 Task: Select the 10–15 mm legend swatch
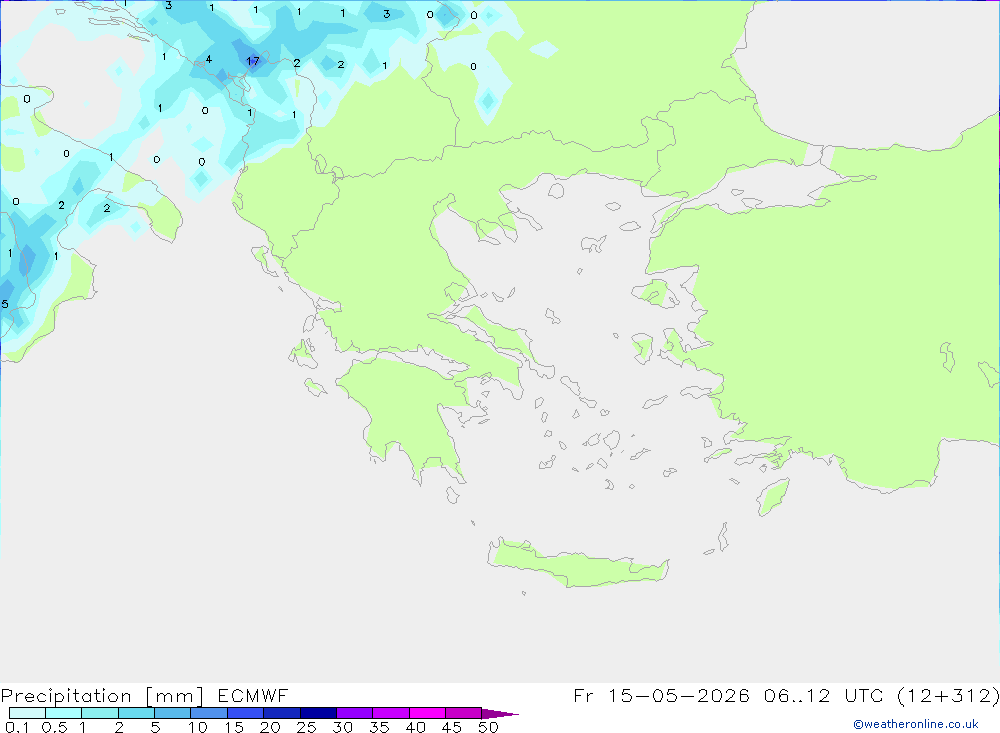point(209,713)
